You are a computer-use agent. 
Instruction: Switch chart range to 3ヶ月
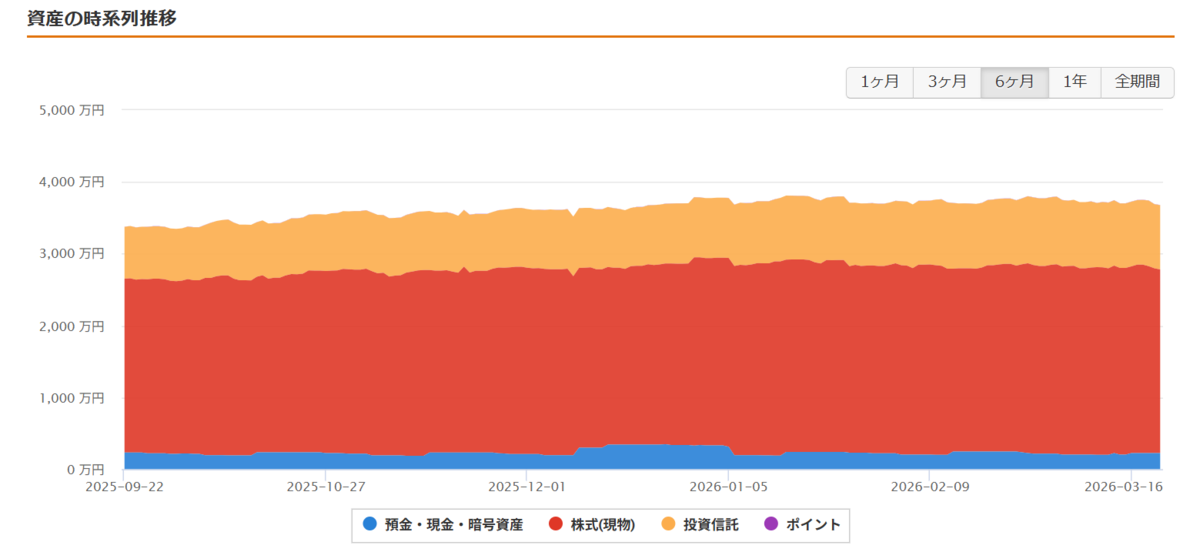pyautogui.click(x=947, y=82)
